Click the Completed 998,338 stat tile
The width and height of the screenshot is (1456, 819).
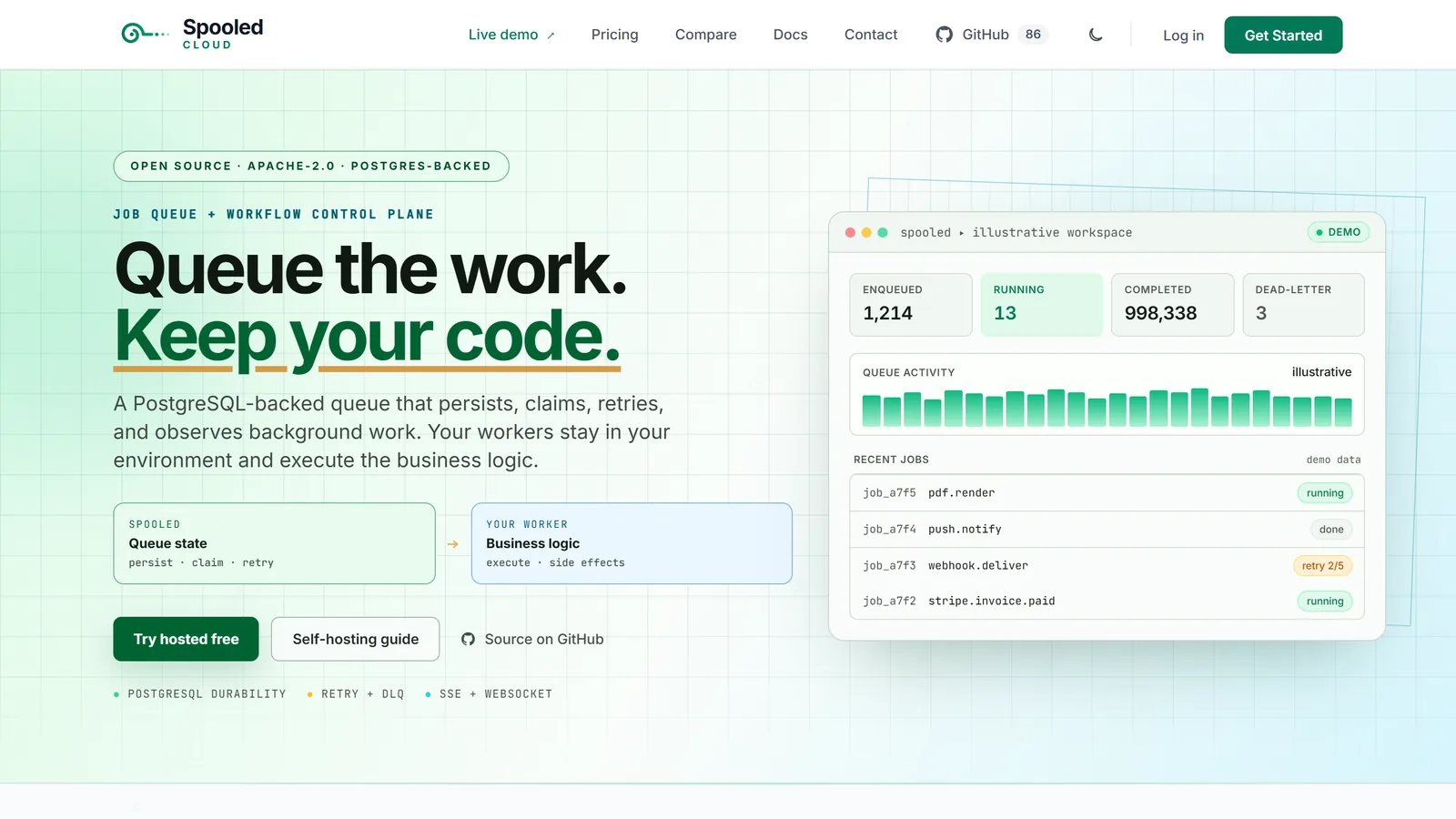pos(1172,305)
